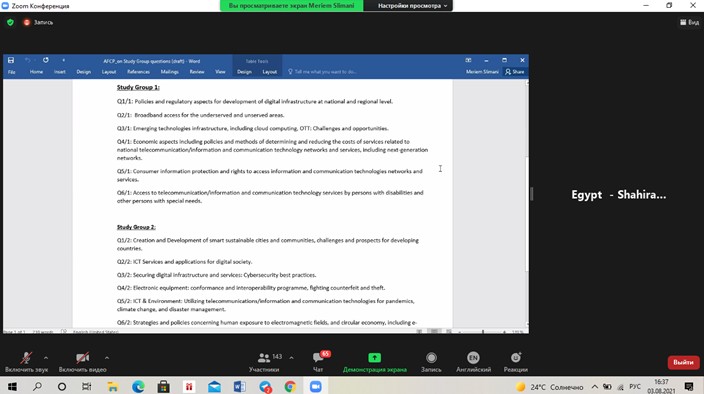Switch to the Review ribbon tab
The height and width of the screenshot is (394, 704).
coord(197,72)
